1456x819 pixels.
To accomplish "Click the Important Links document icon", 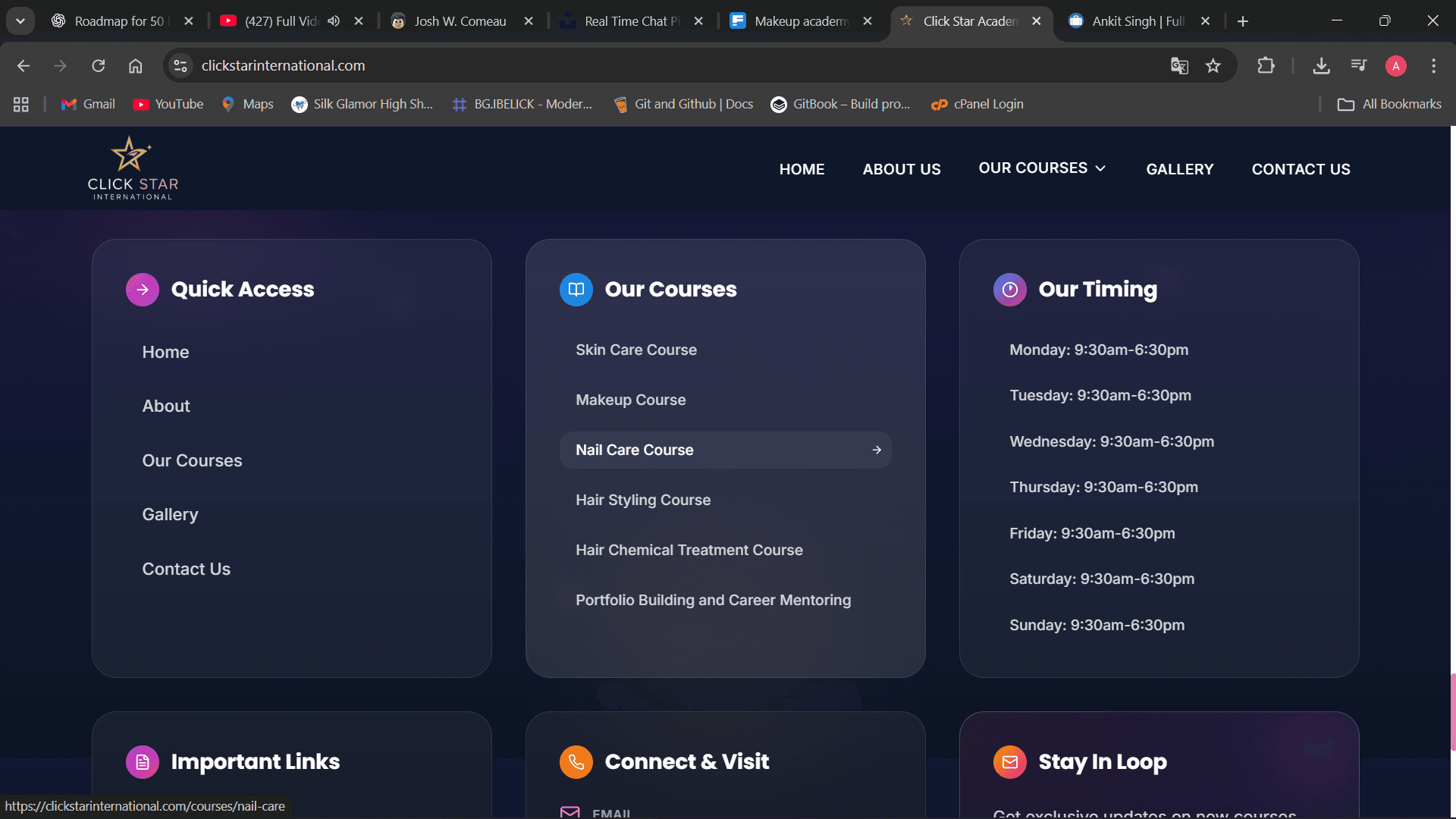I will pyautogui.click(x=143, y=762).
